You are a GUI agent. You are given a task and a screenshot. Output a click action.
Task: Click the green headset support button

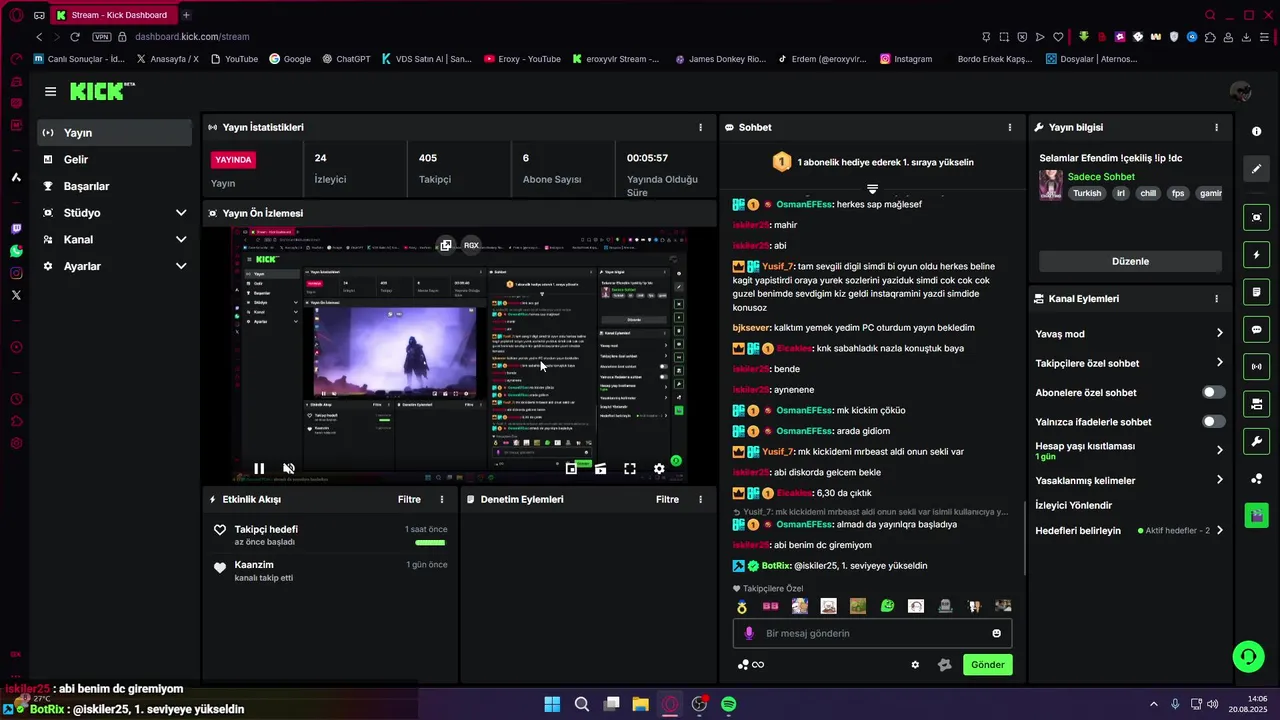coord(1247,656)
